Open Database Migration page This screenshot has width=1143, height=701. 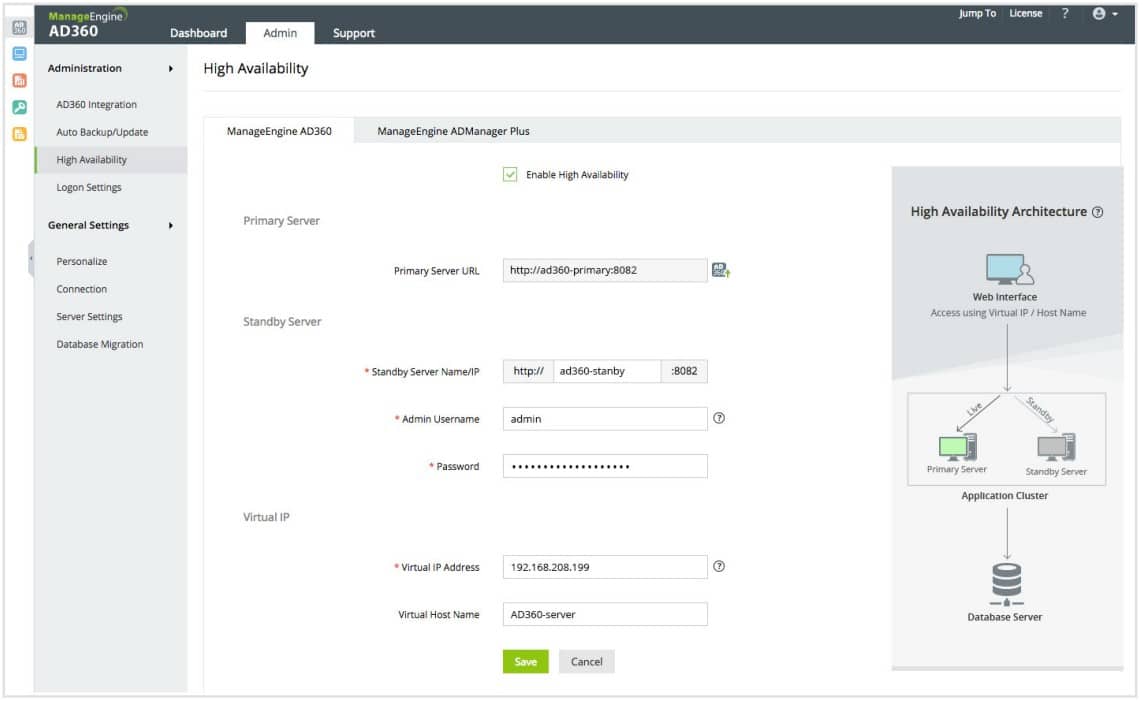coord(100,345)
